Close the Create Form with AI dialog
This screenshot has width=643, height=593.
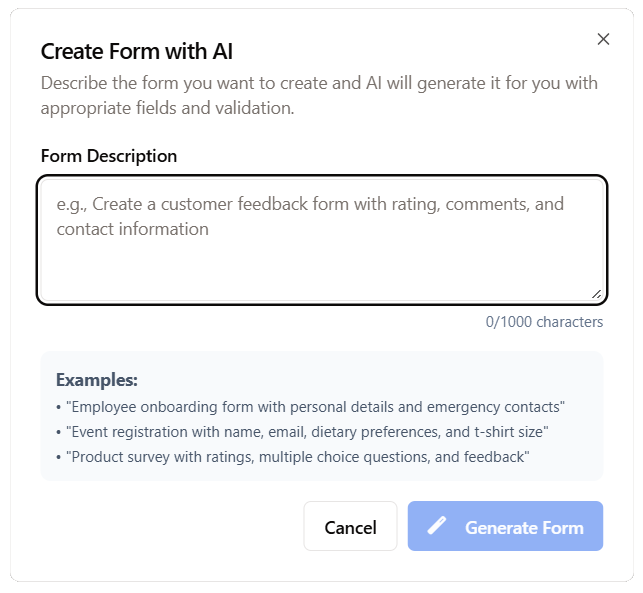tap(603, 39)
